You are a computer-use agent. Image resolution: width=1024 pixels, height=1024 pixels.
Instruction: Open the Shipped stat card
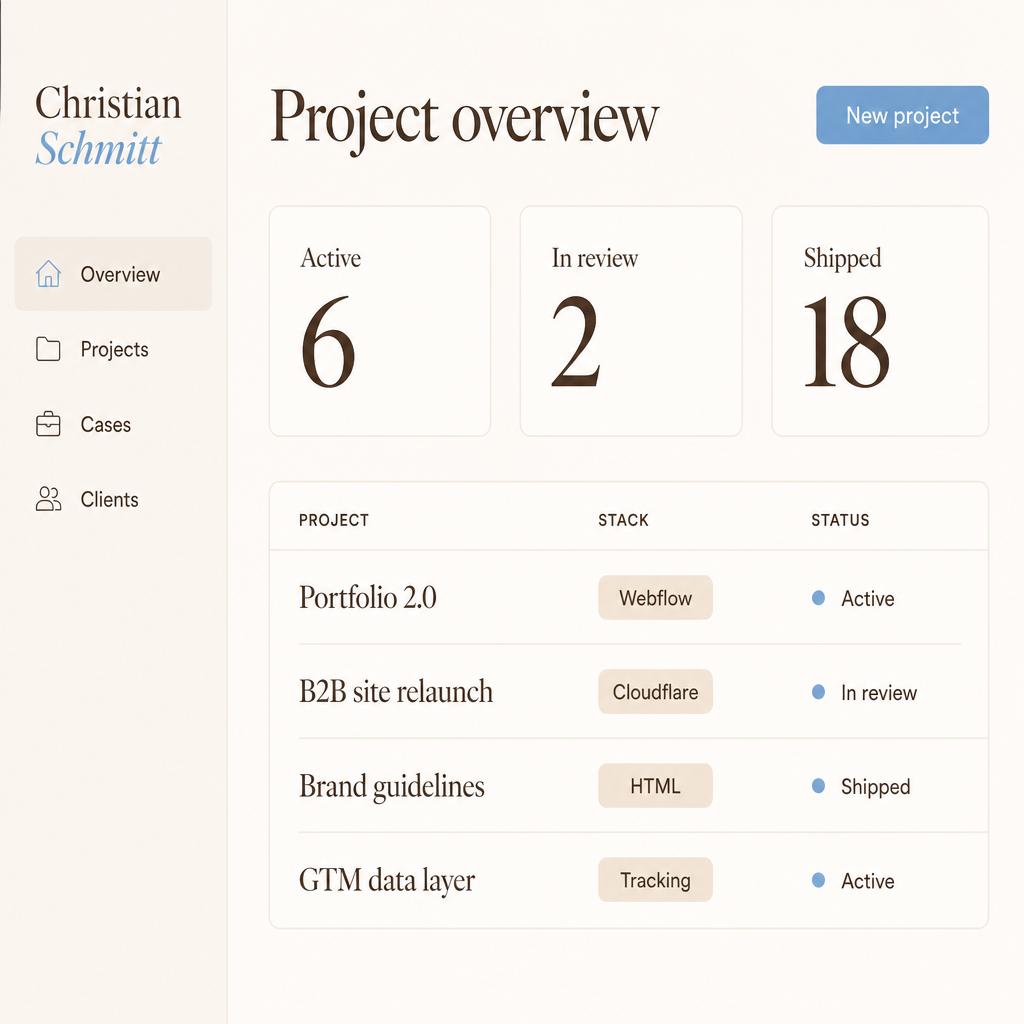[880, 321]
